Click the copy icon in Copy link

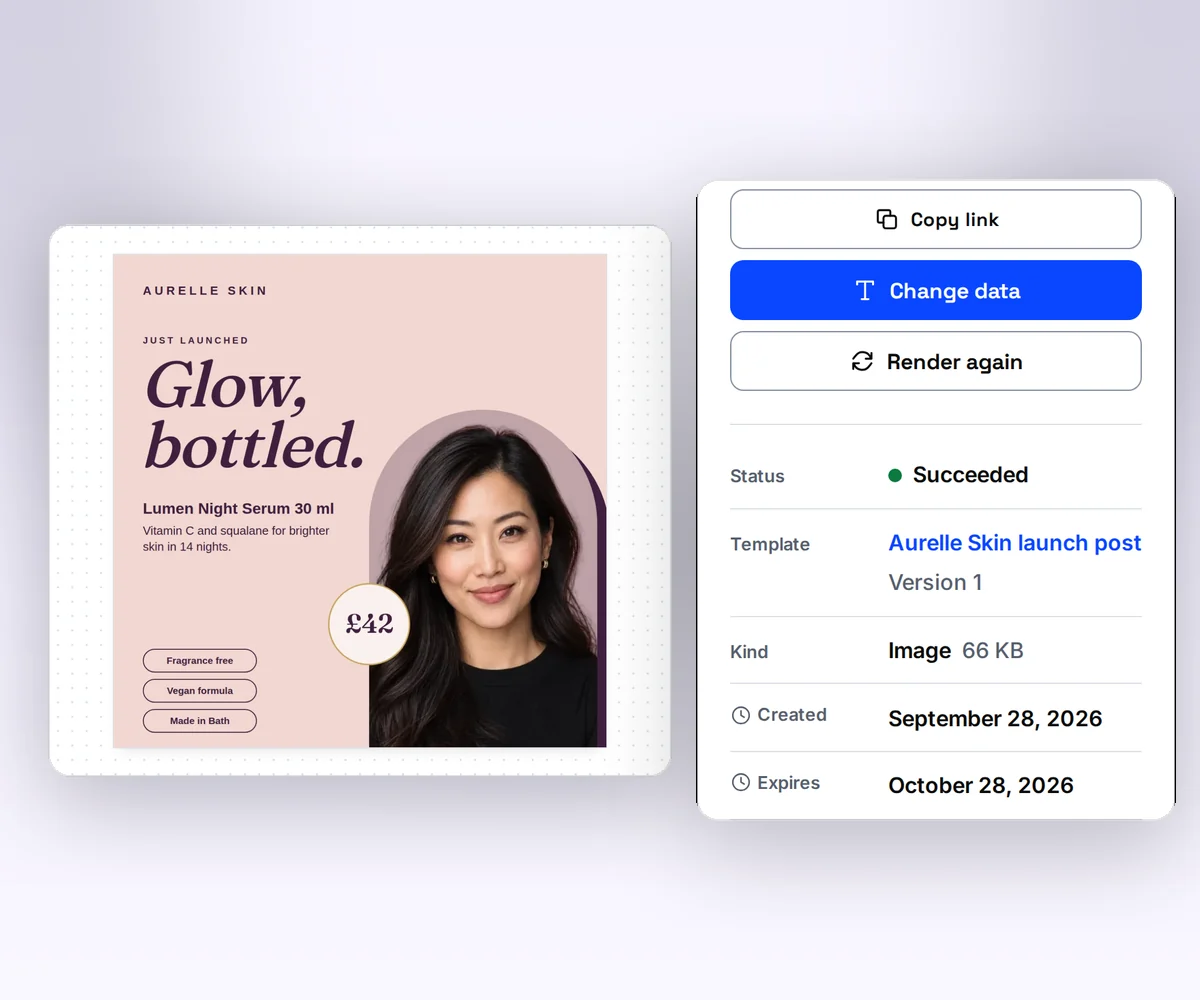[x=886, y=219]
